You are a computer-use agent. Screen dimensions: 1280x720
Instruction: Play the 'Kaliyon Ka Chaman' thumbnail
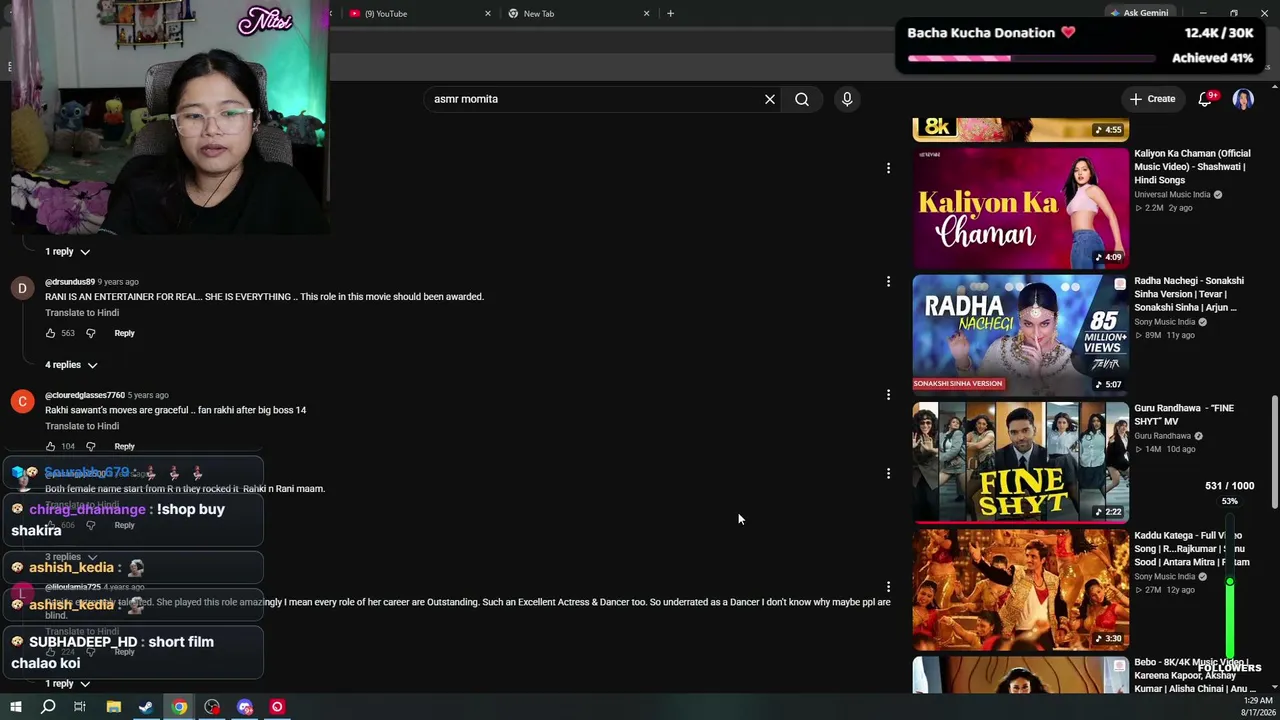1020,208
